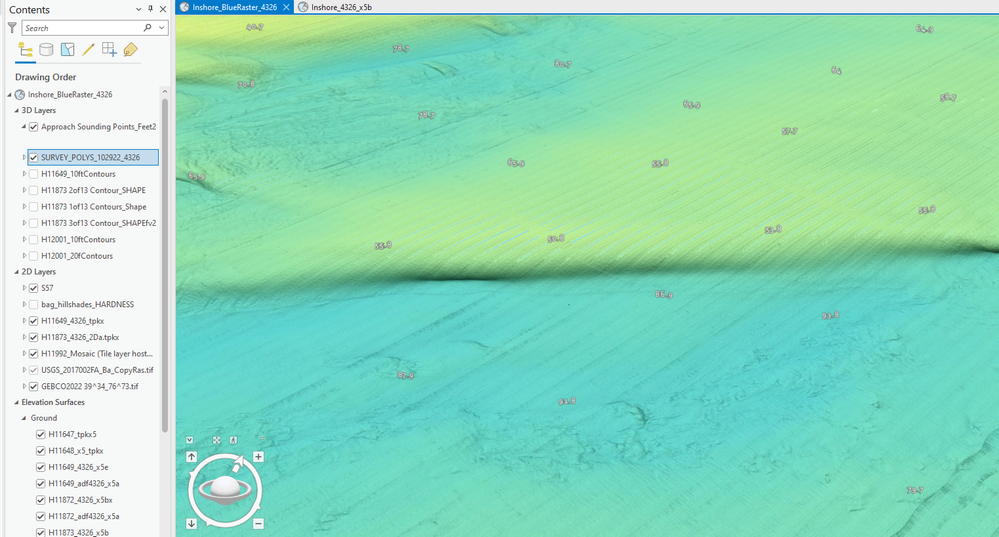Hide the S57 layer
The width and height of the screenshot is (999, 537).
[x=34, y=288]
